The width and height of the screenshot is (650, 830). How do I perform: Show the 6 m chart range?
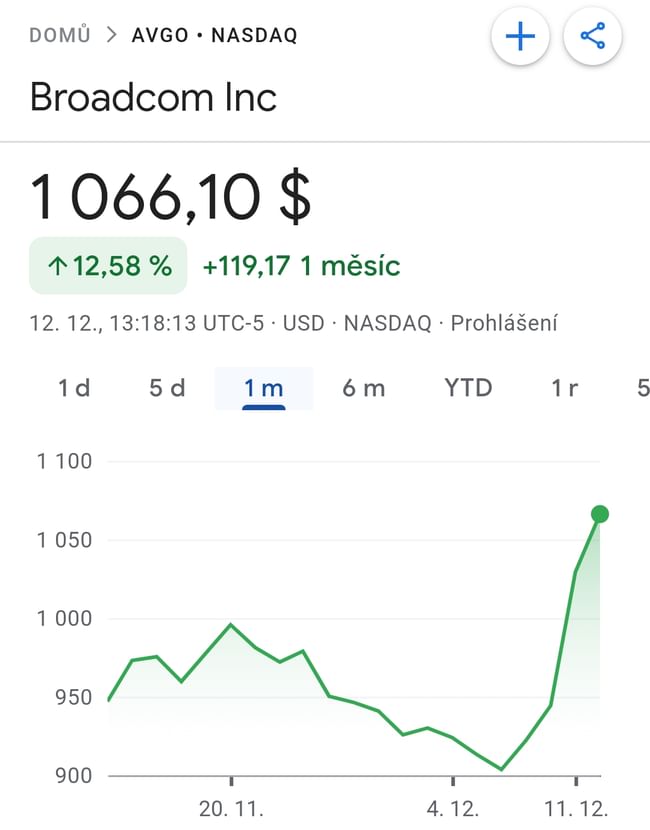[363, 388]
